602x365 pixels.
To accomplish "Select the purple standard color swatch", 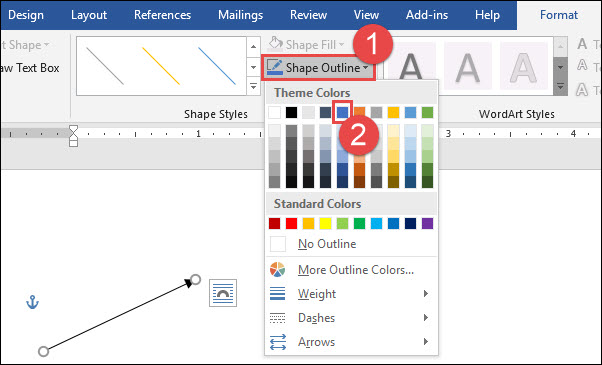I will click(x=427, y=223).
